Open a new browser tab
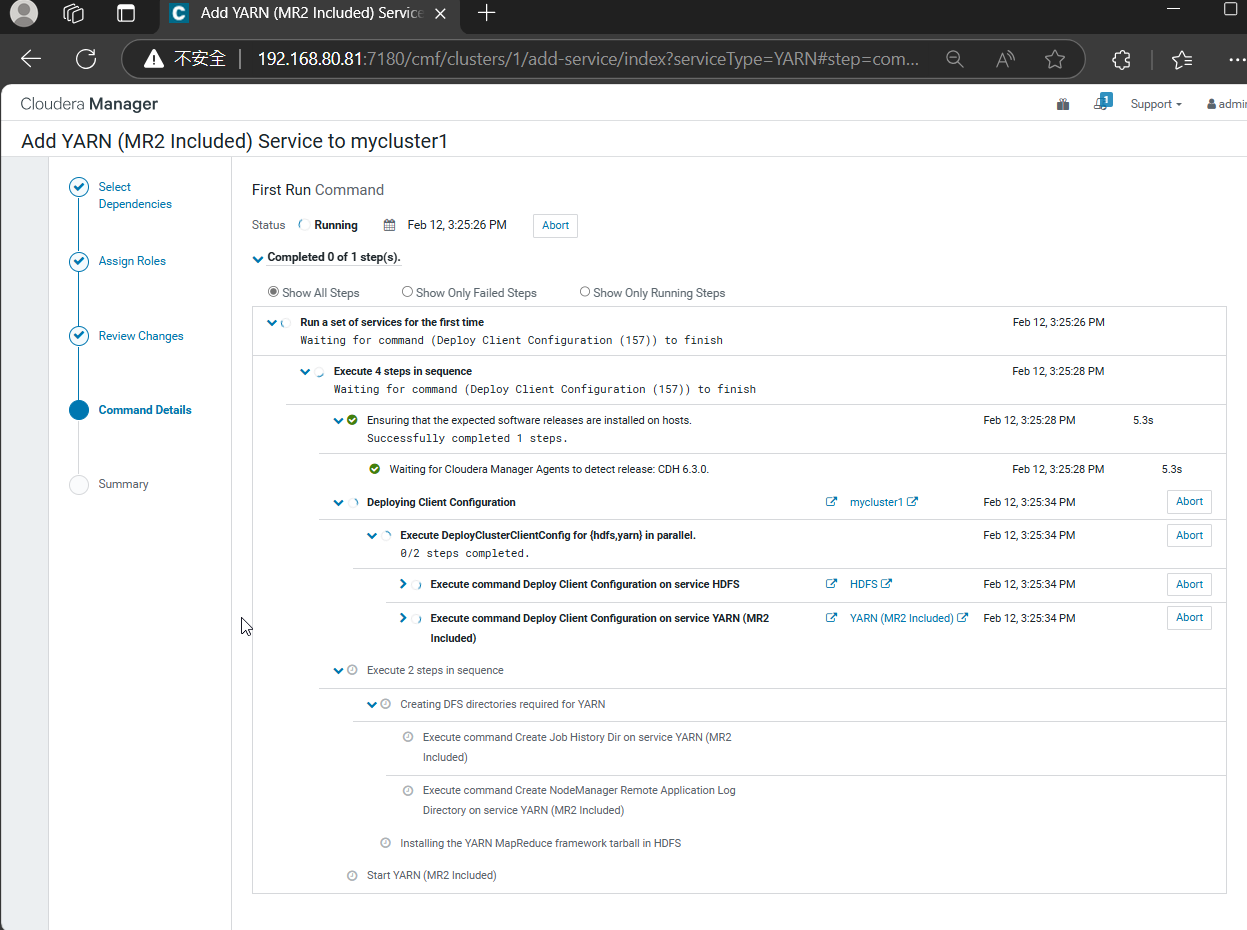 point(486,13)
